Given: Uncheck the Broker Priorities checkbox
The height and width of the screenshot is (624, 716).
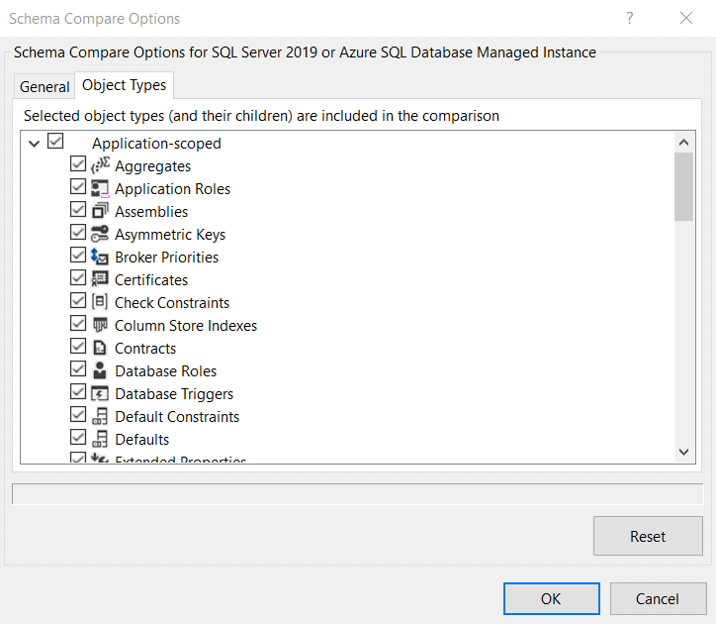Looking at the screenshot, I should click(x=78, y=255).
